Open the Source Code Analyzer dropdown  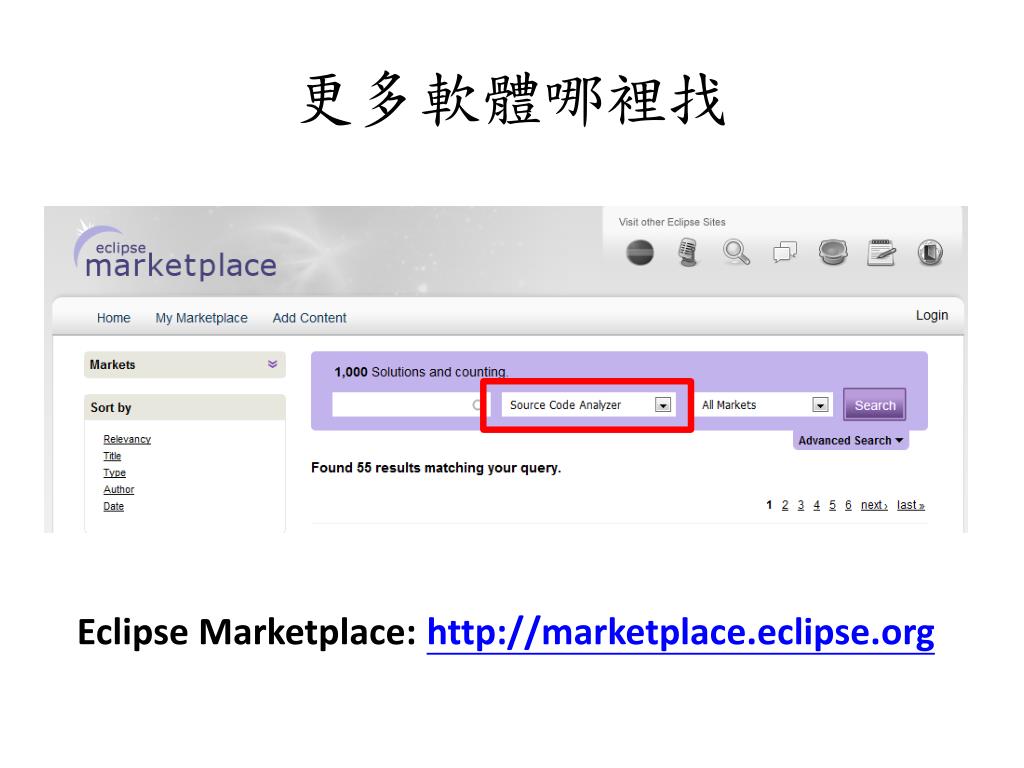coord(587,405)
